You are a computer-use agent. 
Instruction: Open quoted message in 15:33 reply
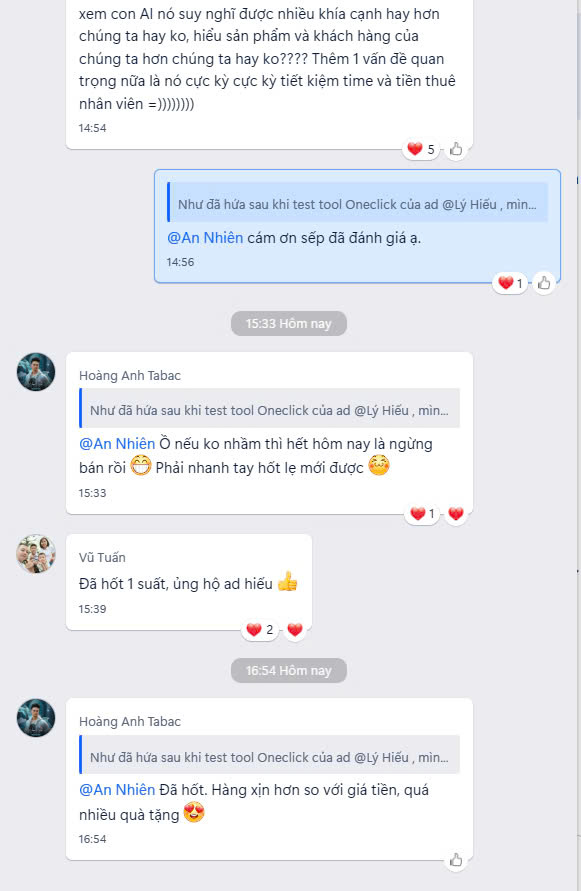pyautogui.click(x=269, y=410)
